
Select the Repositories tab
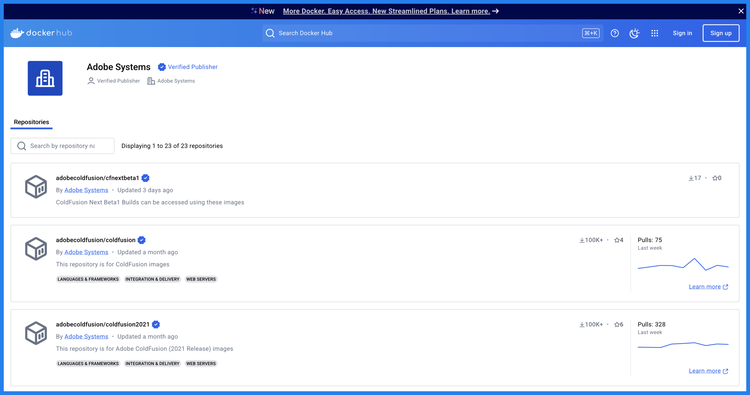coord(31,122)
